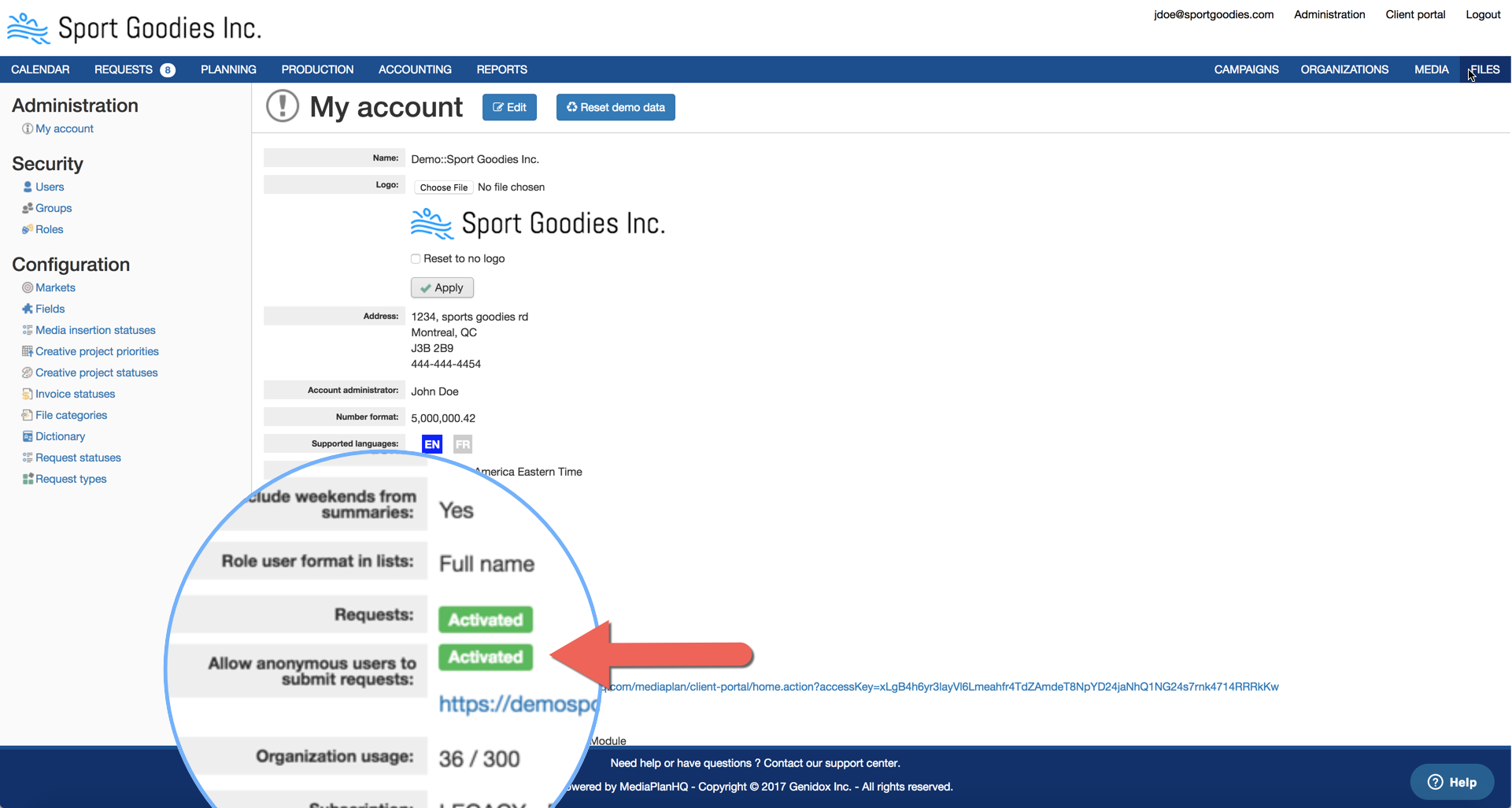Open the Help widget at bottom right
Image resolution: width=1512 pixels, height=808 pixels.
pyautogui.click(x=1452, y=782)
